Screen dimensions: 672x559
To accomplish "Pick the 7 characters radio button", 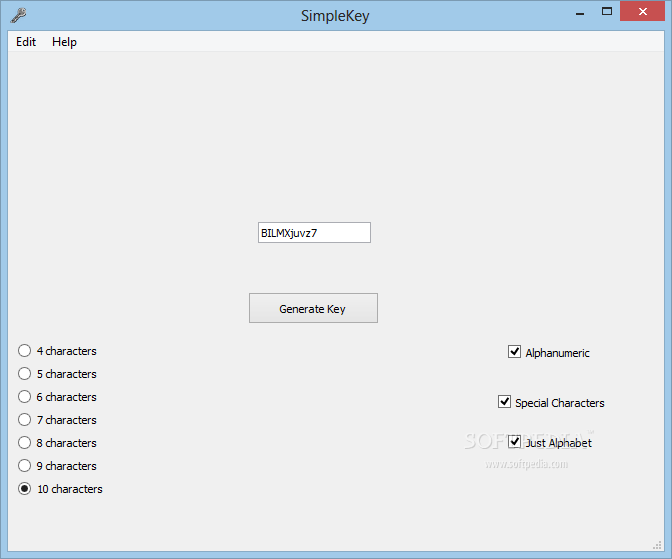I will point(24,420).
